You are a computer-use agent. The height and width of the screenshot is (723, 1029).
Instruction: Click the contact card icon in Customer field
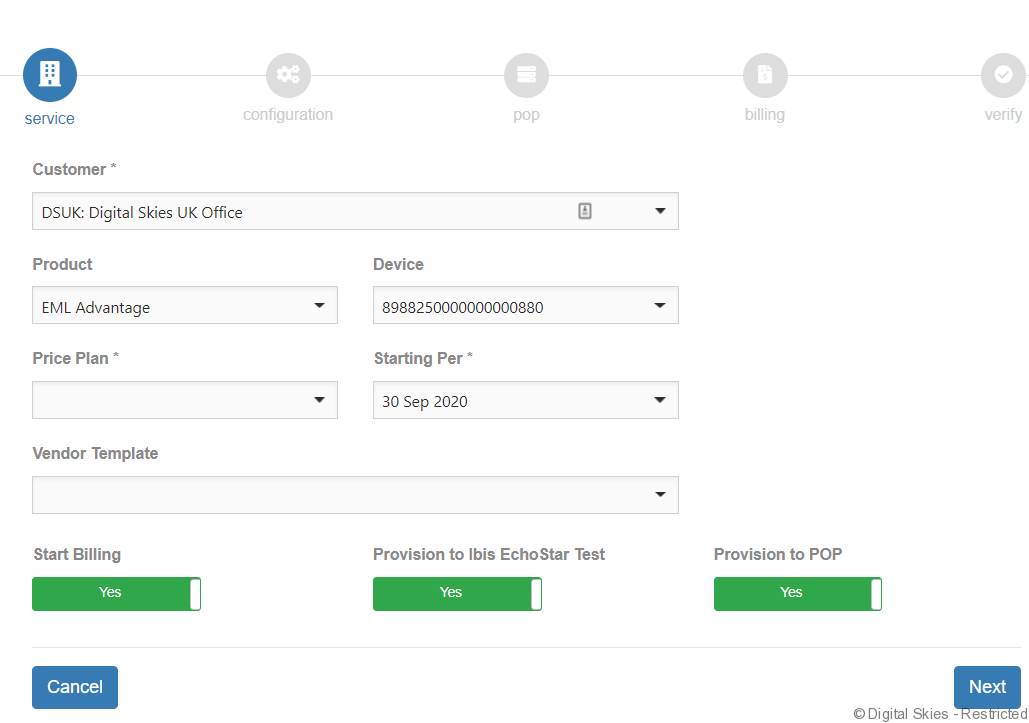(585, 211)
